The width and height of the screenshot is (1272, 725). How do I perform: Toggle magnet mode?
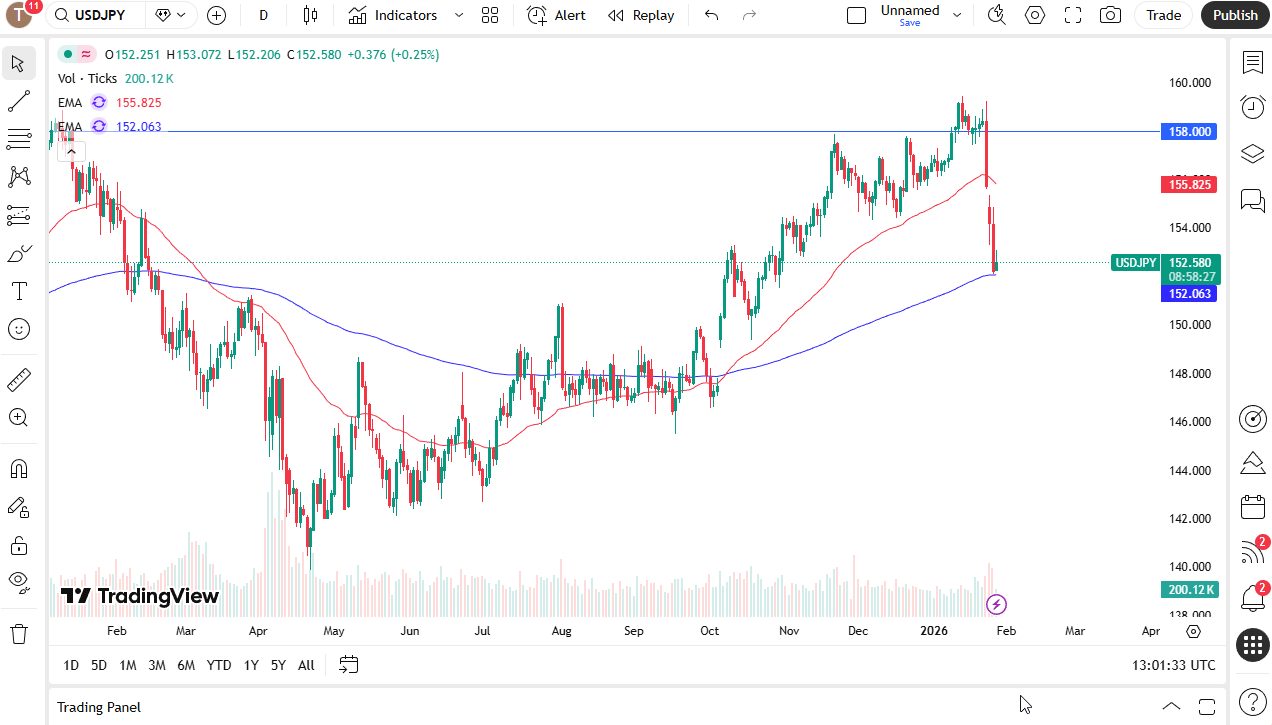pyautogui.click(x=18, y=469)
